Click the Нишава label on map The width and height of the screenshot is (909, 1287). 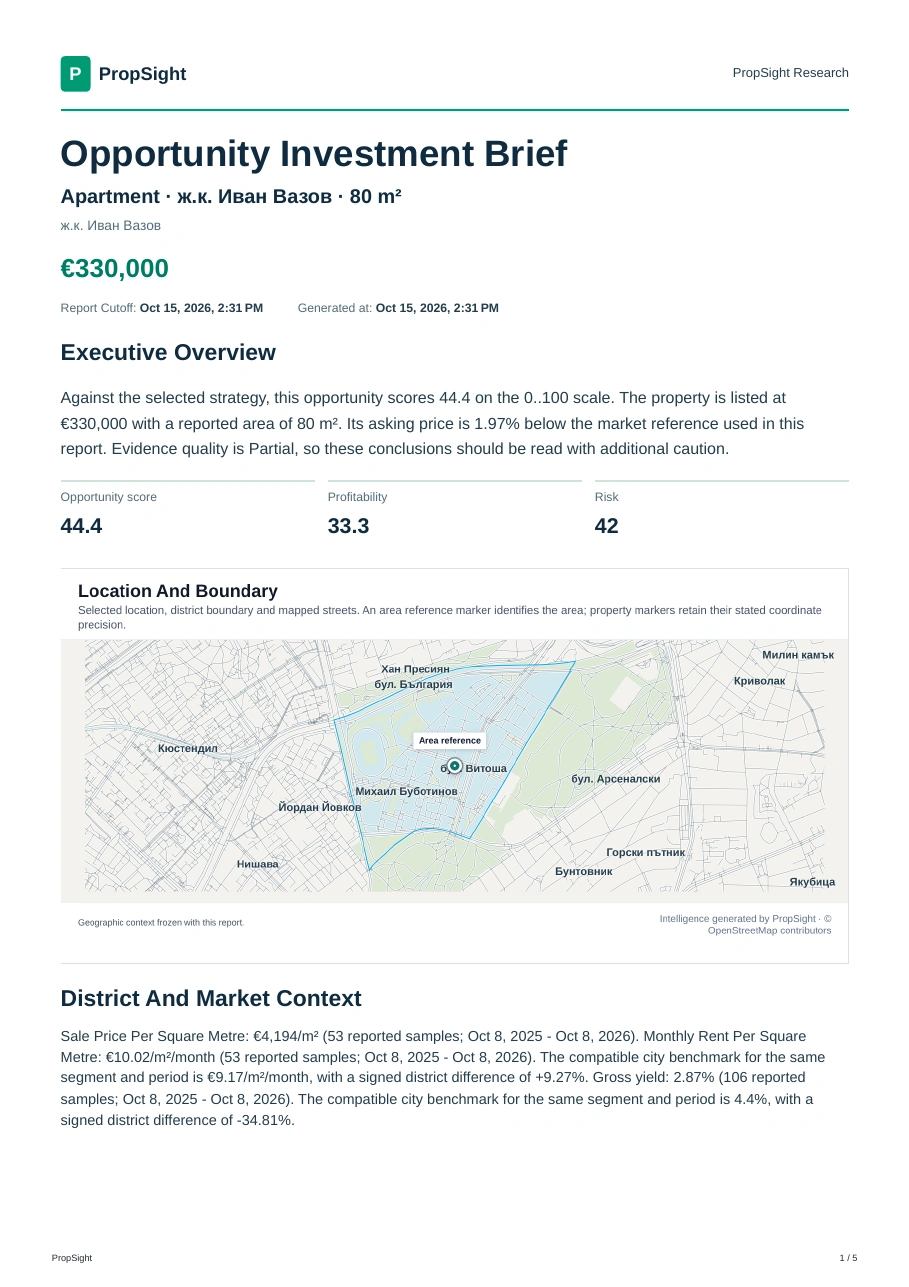click(258, 863)
